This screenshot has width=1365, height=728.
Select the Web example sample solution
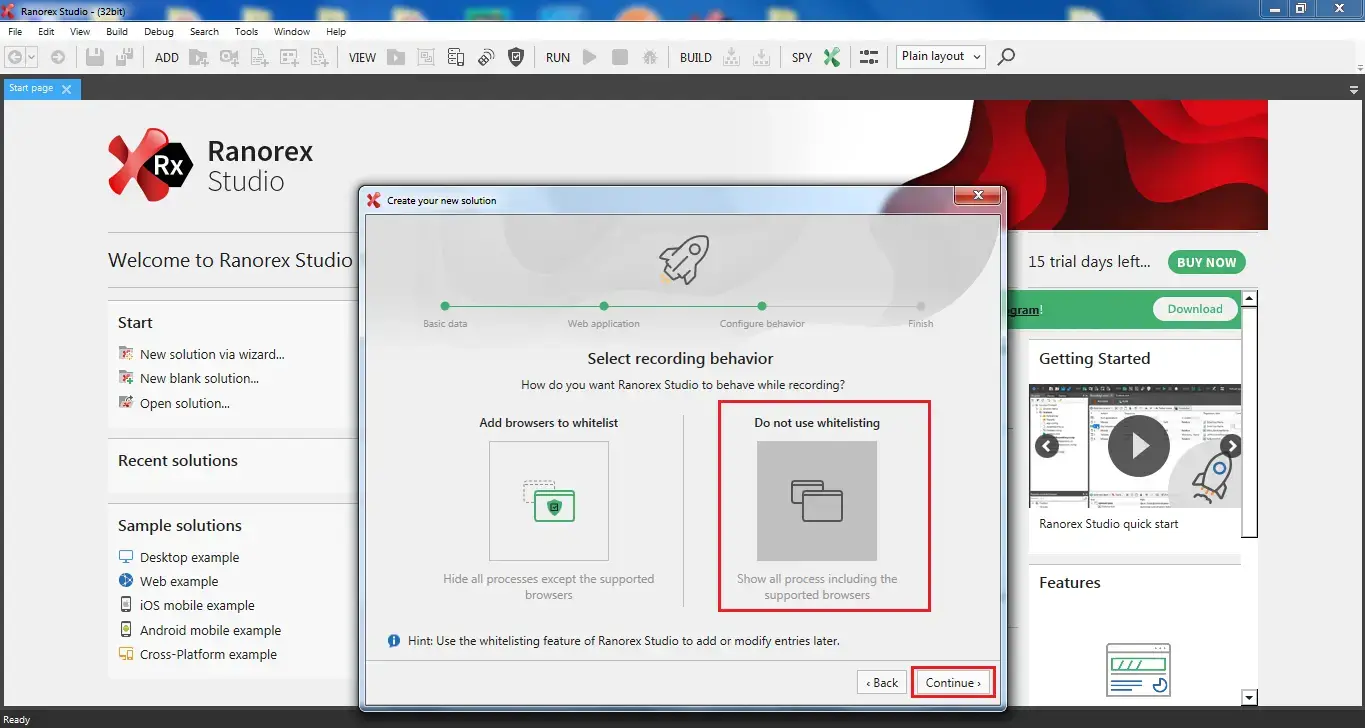pyautogui.click(x=180, y=581)
